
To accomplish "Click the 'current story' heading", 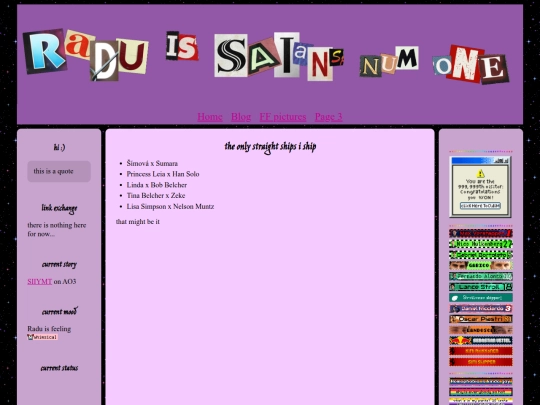I will click(59, 264).
